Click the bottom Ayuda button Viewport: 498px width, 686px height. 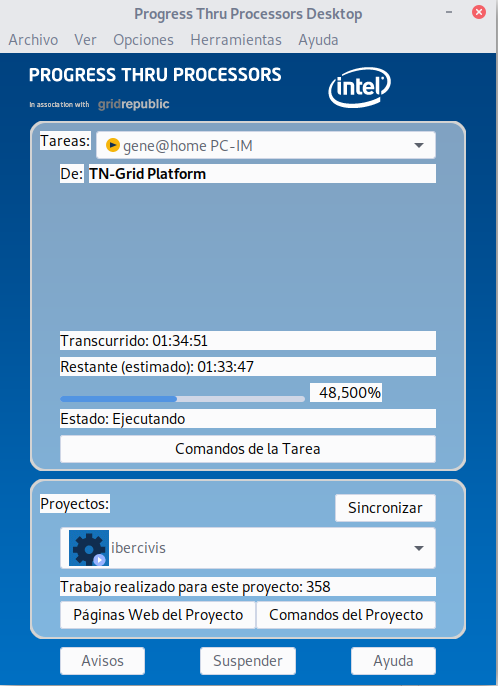tap(393, 661)
